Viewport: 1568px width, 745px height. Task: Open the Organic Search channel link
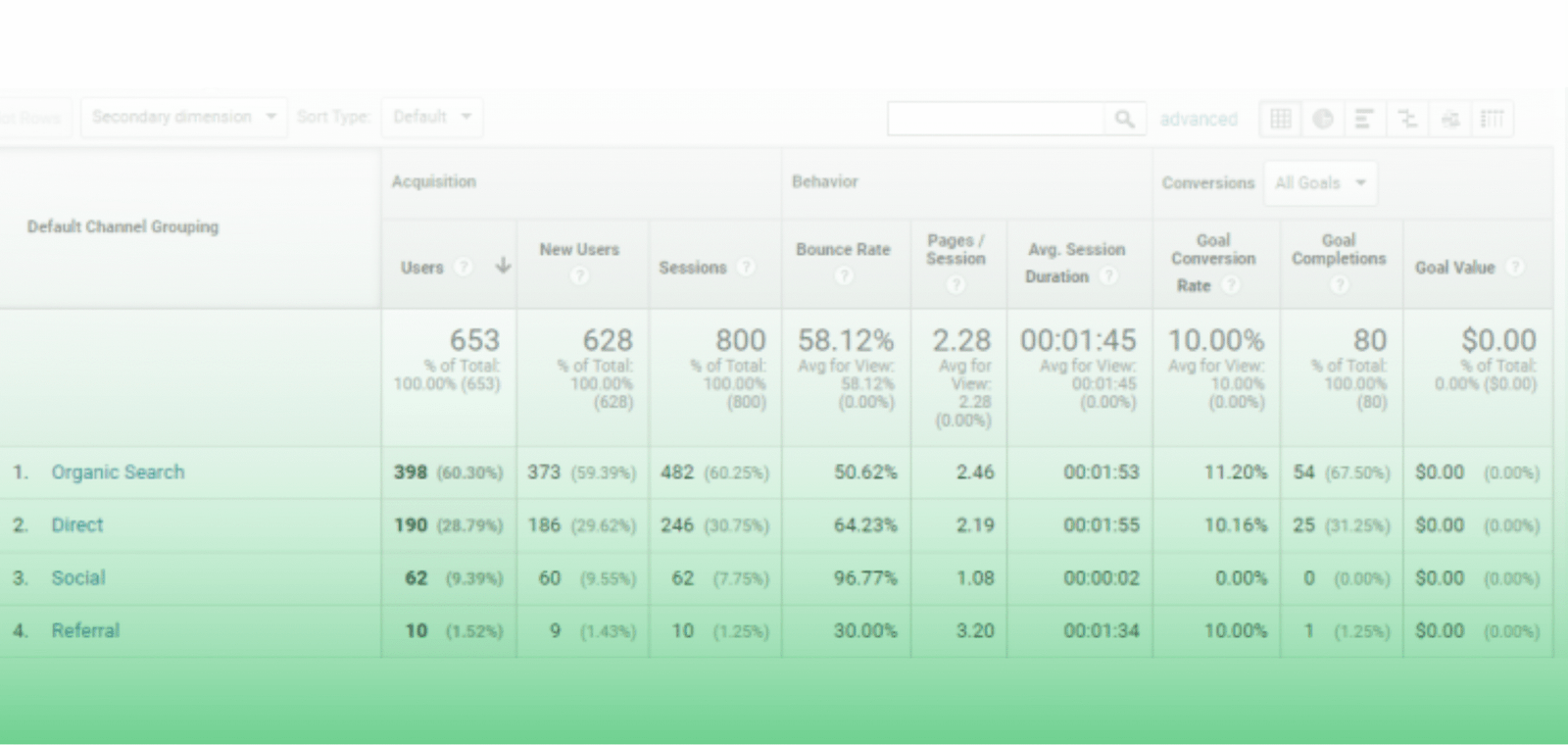tap(118, 472)
